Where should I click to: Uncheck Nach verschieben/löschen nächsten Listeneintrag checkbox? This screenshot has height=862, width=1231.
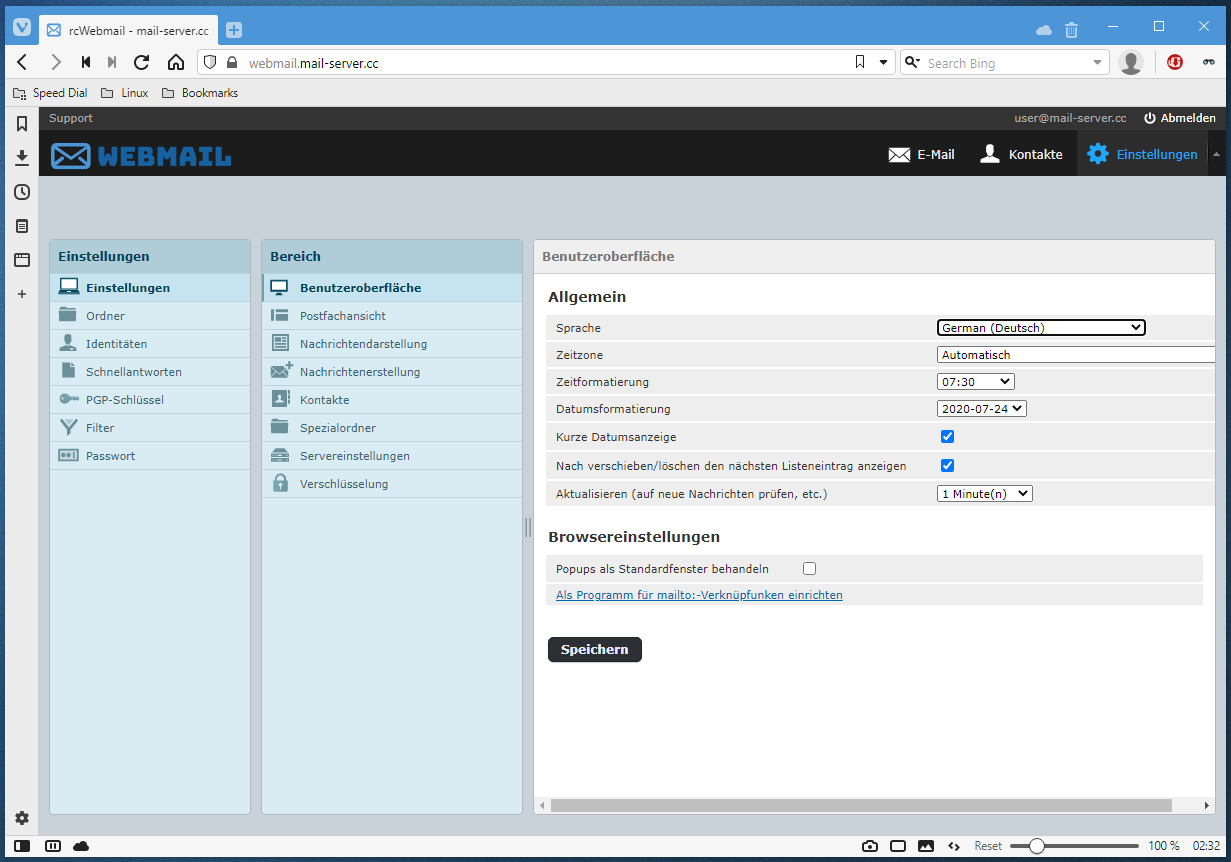tap(947, 465)
